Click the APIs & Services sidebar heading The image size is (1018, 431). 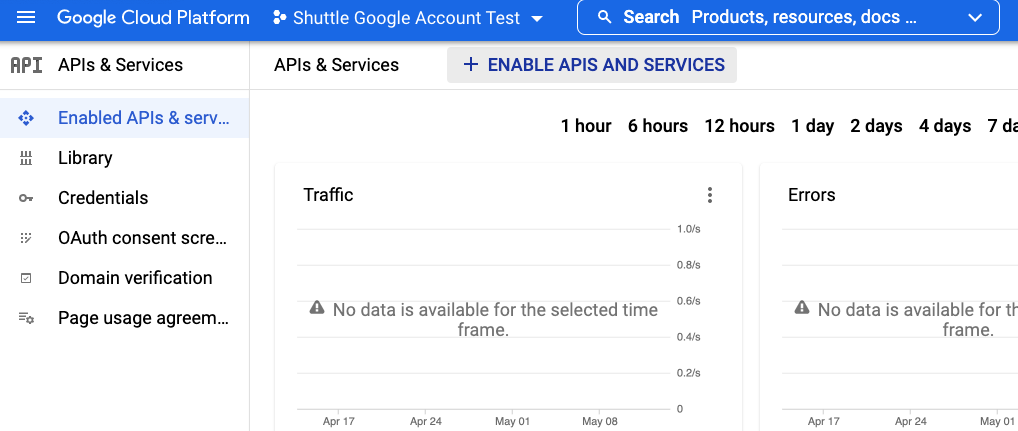(x=121, y=65)
